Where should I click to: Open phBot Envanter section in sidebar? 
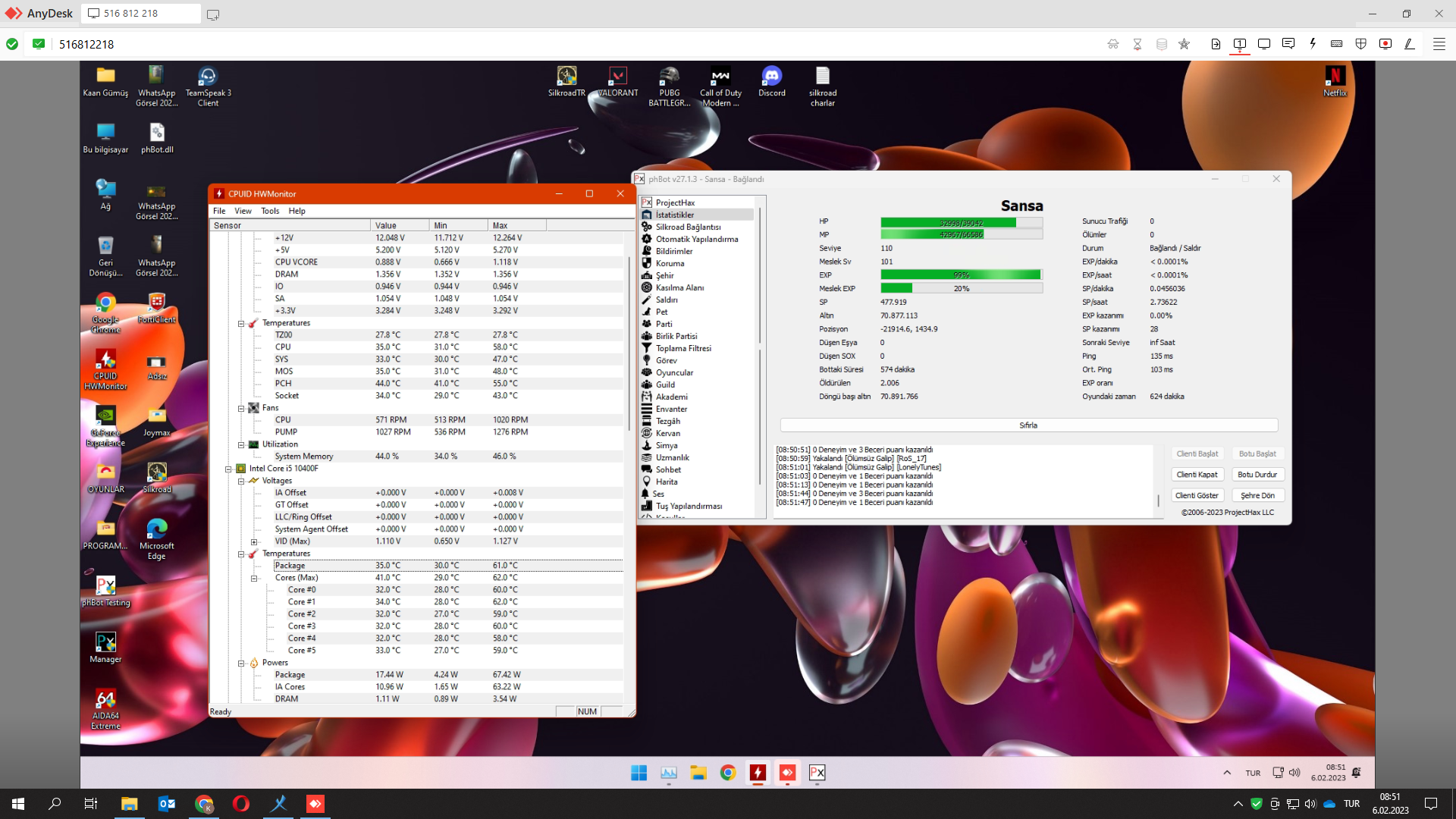pos(671,409)
